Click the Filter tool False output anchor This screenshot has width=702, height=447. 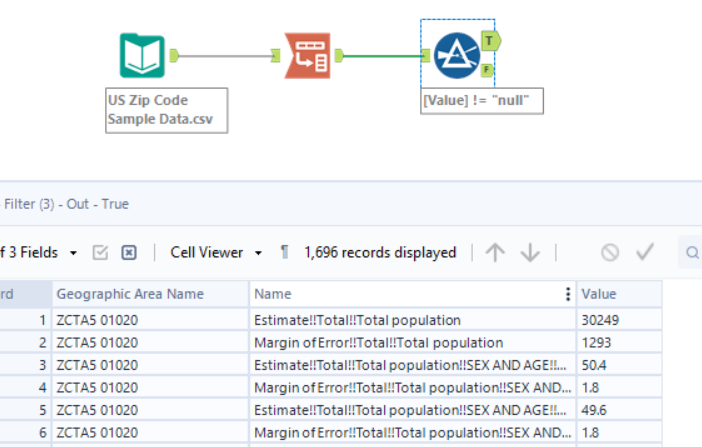pyautogui.click(x=487, y=70)
